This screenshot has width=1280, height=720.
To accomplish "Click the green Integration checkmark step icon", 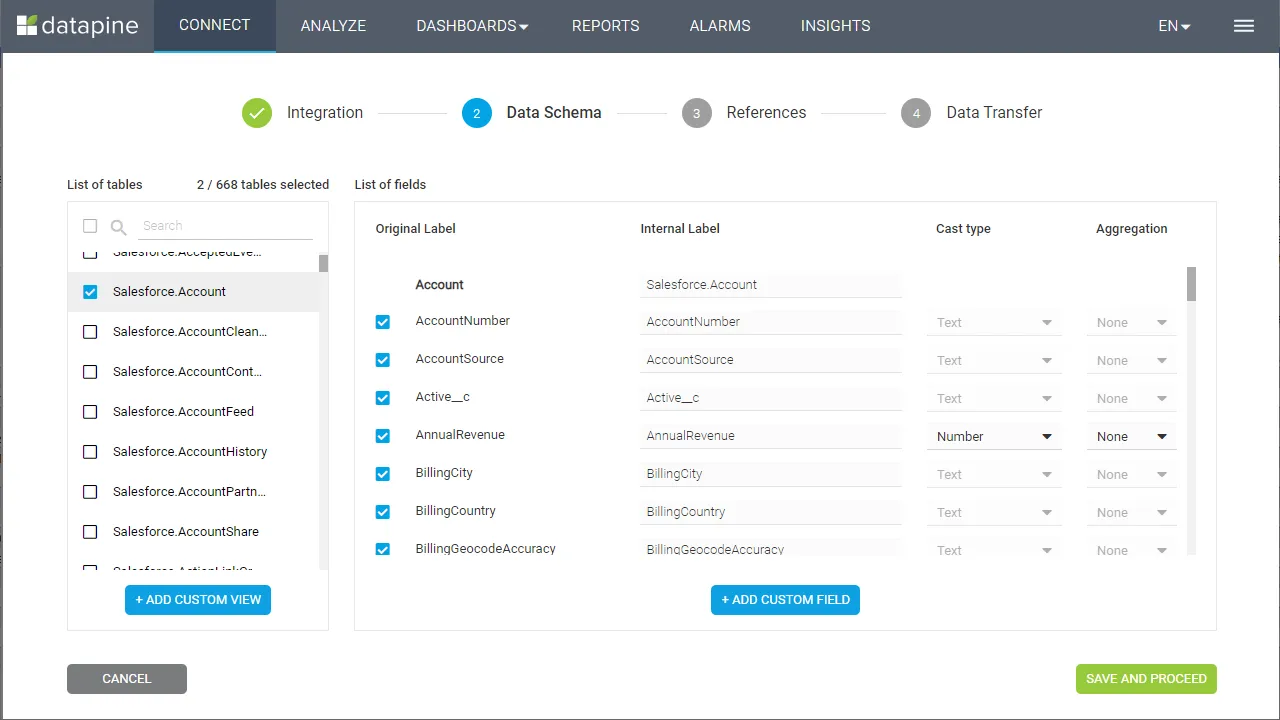I will (x=257, y=113).
